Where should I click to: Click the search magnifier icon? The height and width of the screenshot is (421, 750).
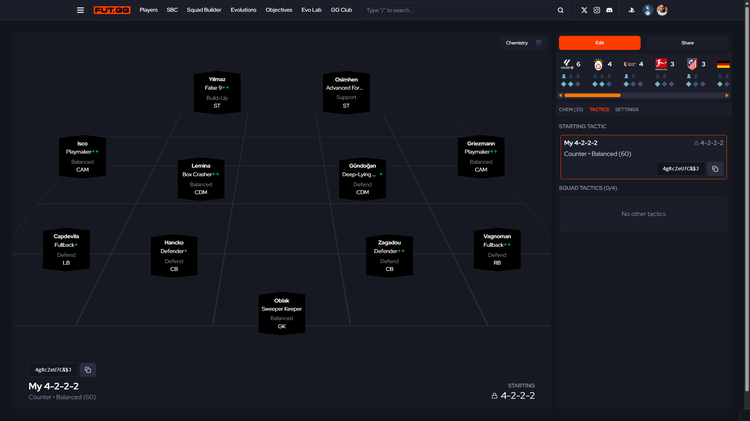coord(560,10)
